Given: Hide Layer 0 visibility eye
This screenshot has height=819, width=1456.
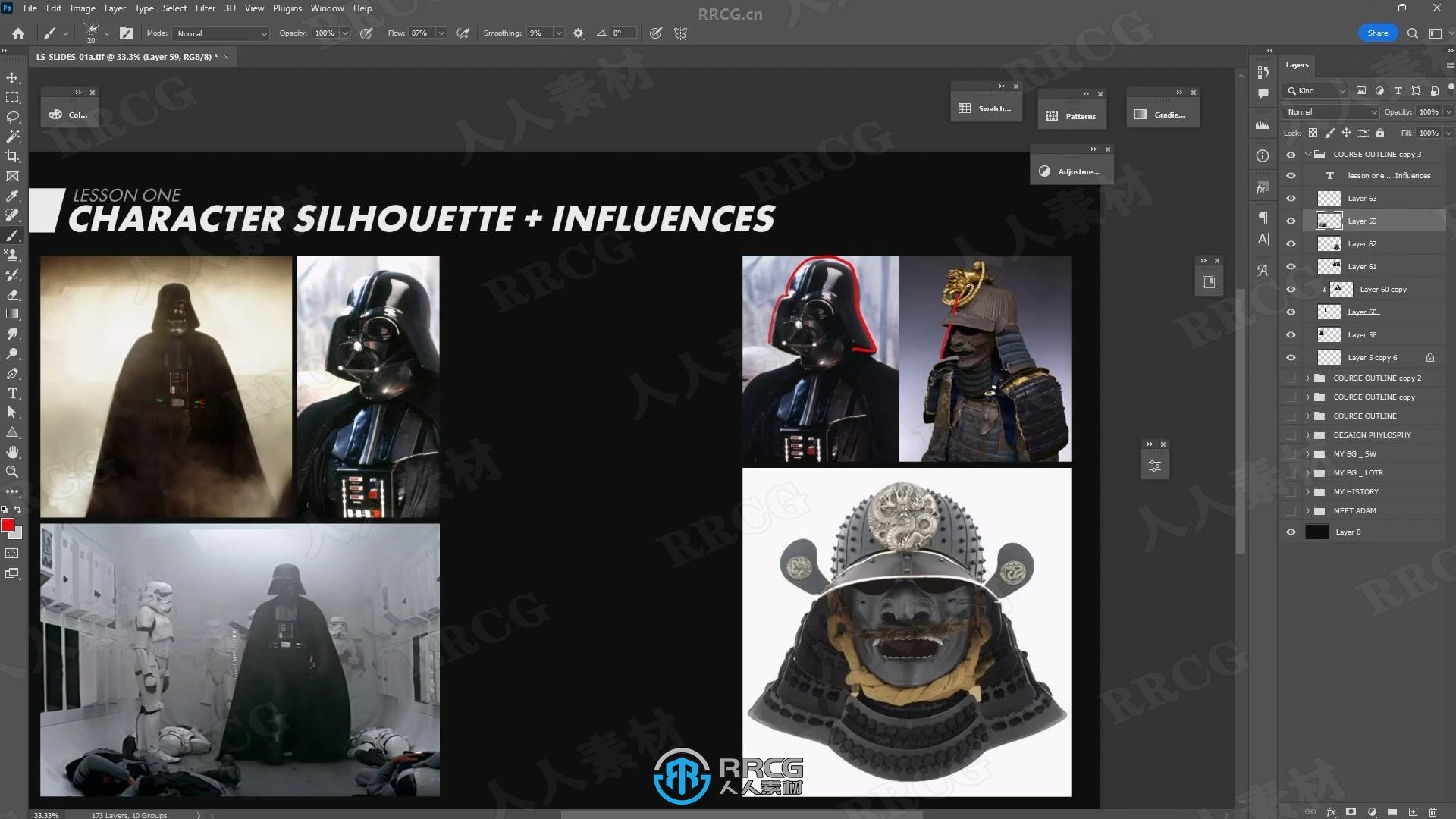Looking at the screenshot, I should click(x=1291, y=532).
